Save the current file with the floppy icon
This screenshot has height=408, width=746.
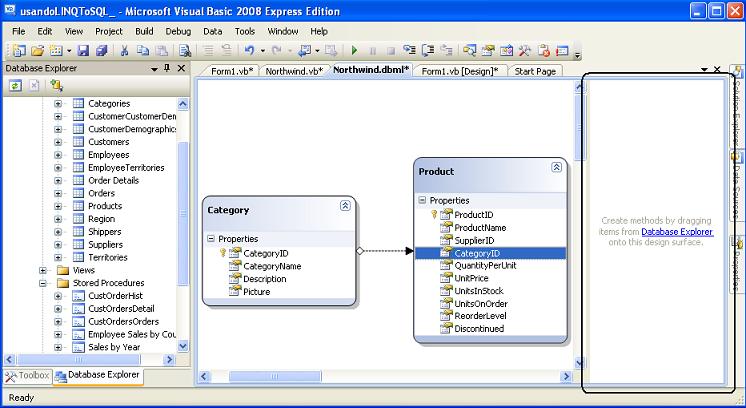click(x=83, y=50)
